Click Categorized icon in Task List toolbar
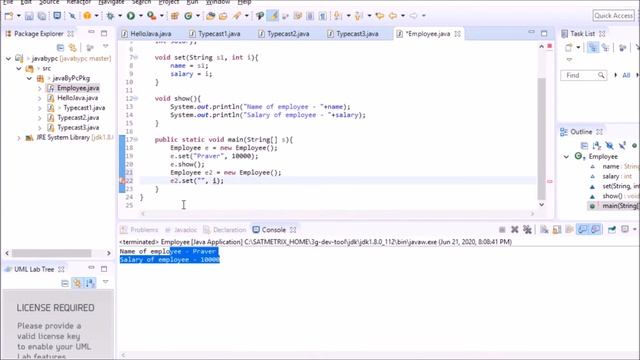 pos(593,48)
